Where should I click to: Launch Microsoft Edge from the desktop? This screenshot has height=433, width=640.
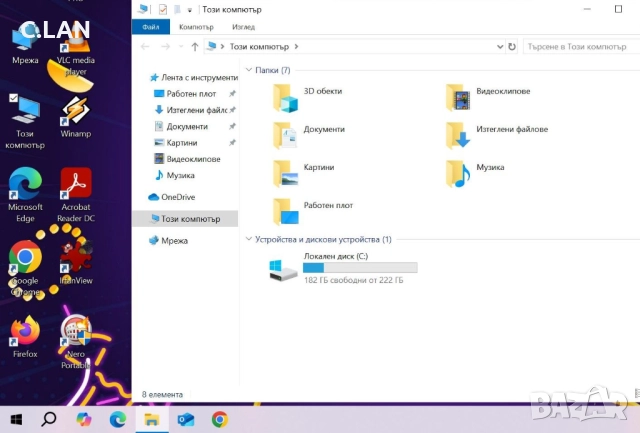(25, 195)
